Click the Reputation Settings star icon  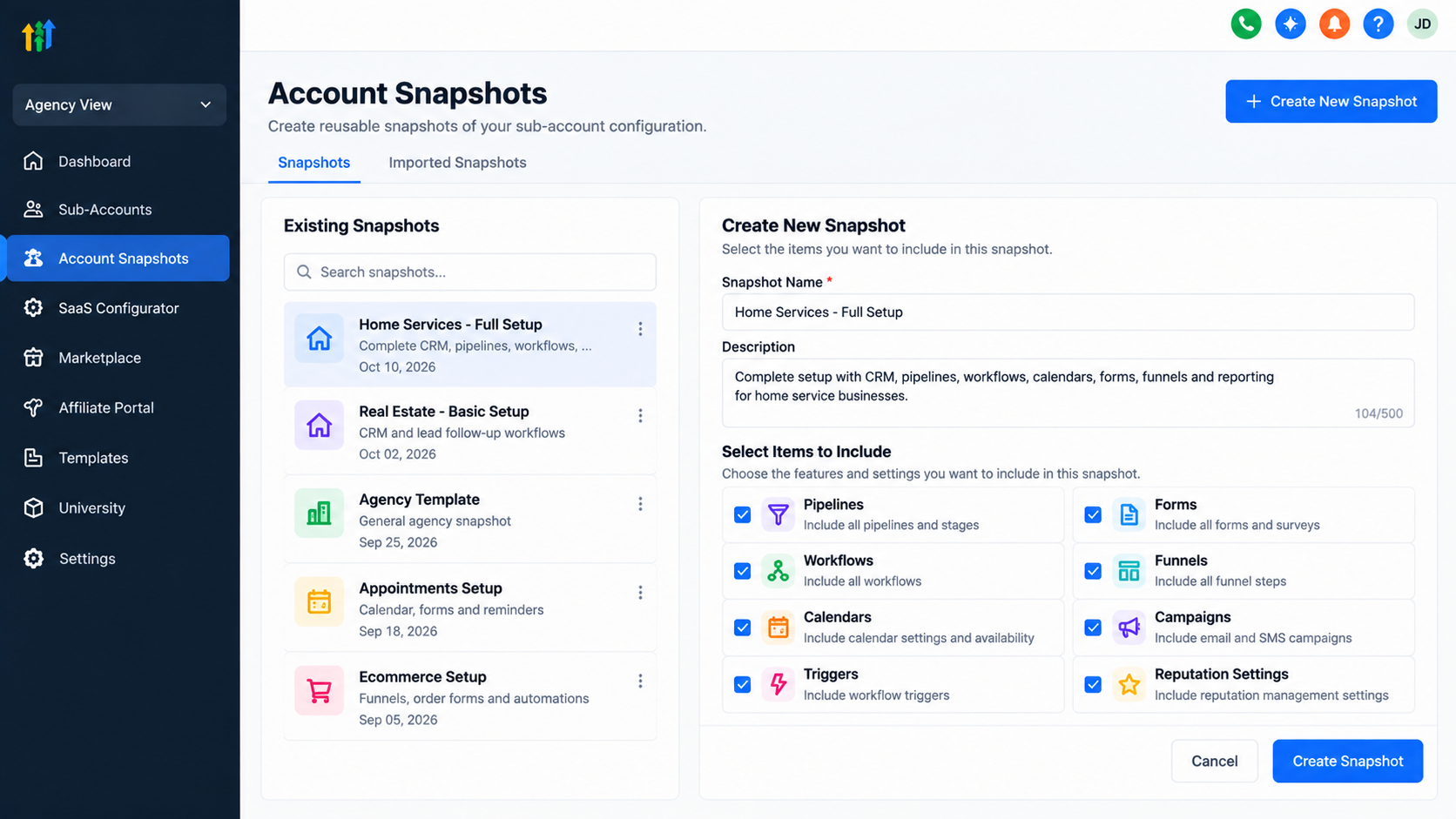(x=1129, y=684)
